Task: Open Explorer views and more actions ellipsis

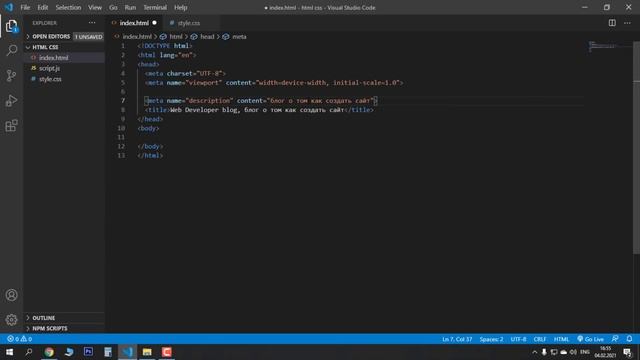Action: (92, 23)
